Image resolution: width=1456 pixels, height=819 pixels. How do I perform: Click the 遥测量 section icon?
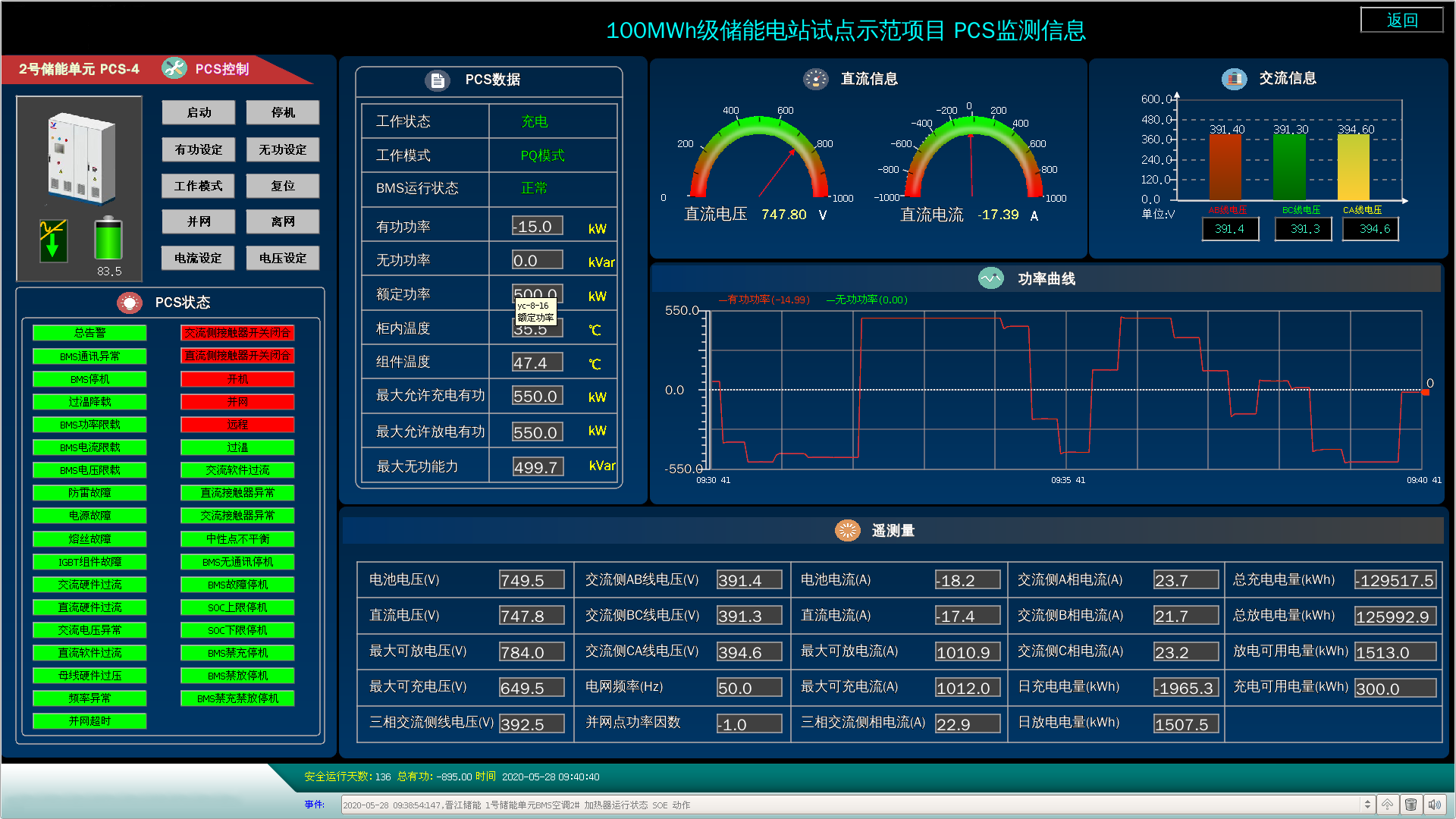[847, 530]
